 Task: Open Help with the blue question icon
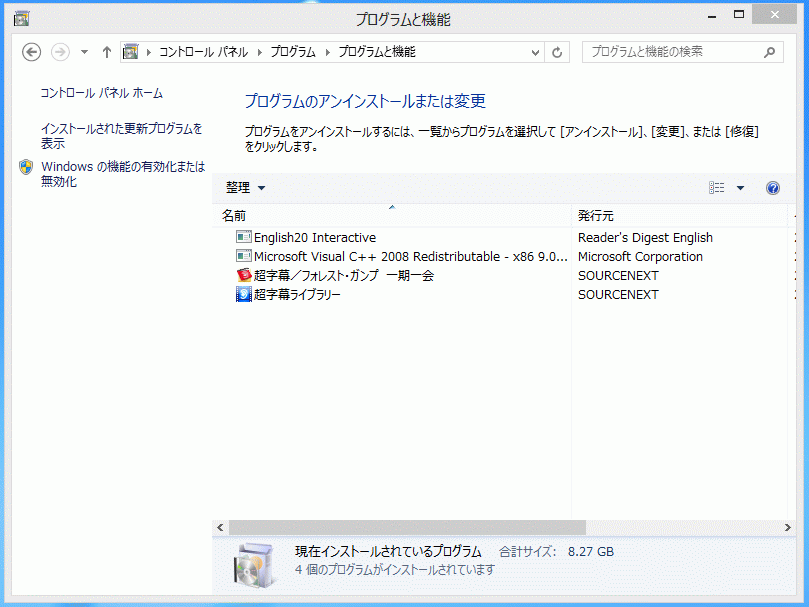773,188
